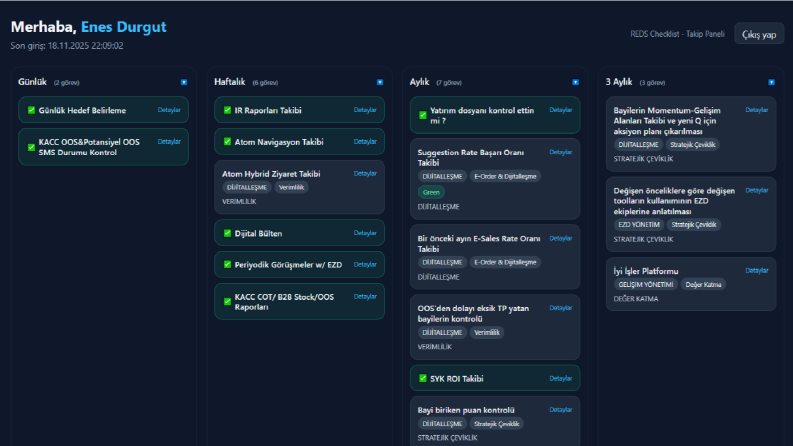Click EZD YÖNETİM tag on Değişen önceliklere card
This screenshot has width=793, height=446.
coord(639,225)
